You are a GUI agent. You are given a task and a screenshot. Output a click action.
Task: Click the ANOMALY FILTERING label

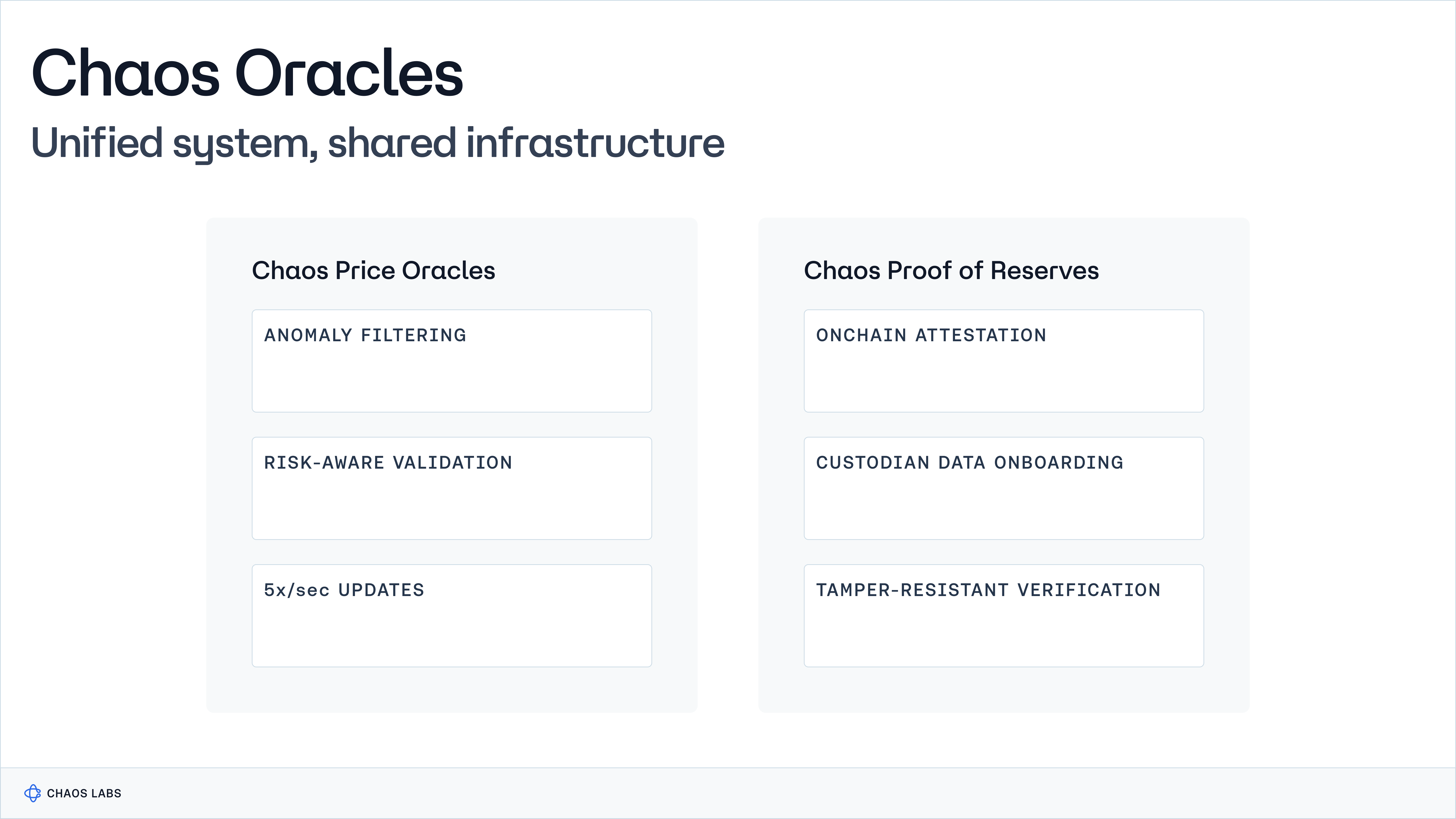(365, 335)
